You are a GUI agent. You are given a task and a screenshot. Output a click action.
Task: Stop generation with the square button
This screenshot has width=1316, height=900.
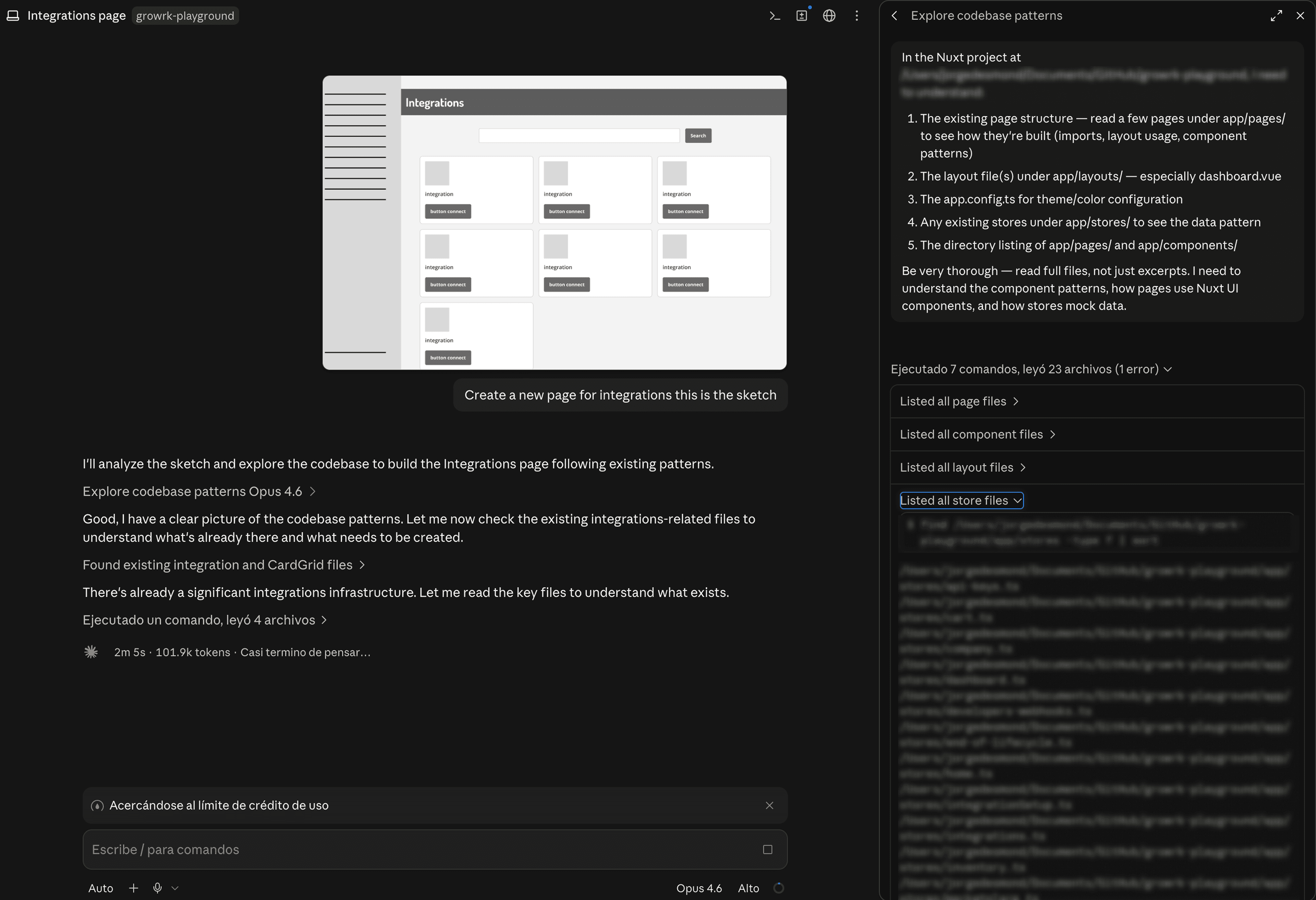(767, 849)
